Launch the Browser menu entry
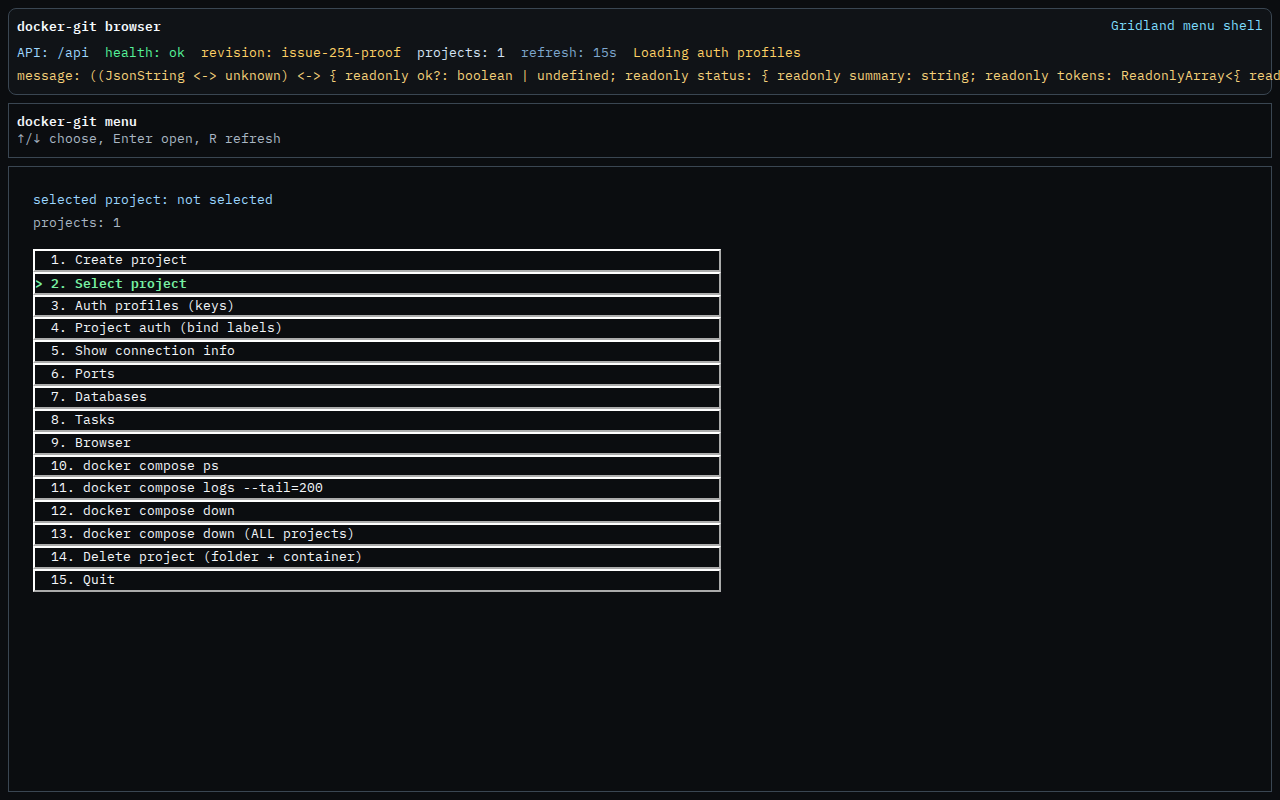Viewport: 1280px width, 800px height. pos(377,443)
